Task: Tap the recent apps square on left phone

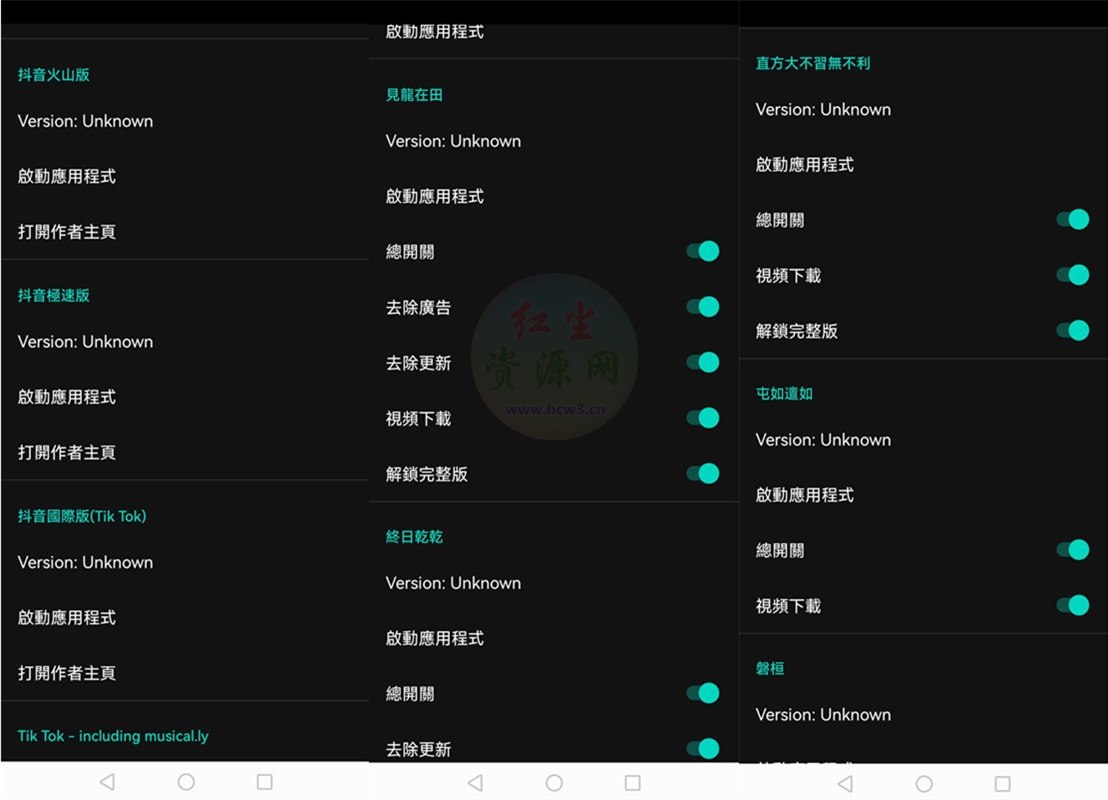Action: point(264,782)
